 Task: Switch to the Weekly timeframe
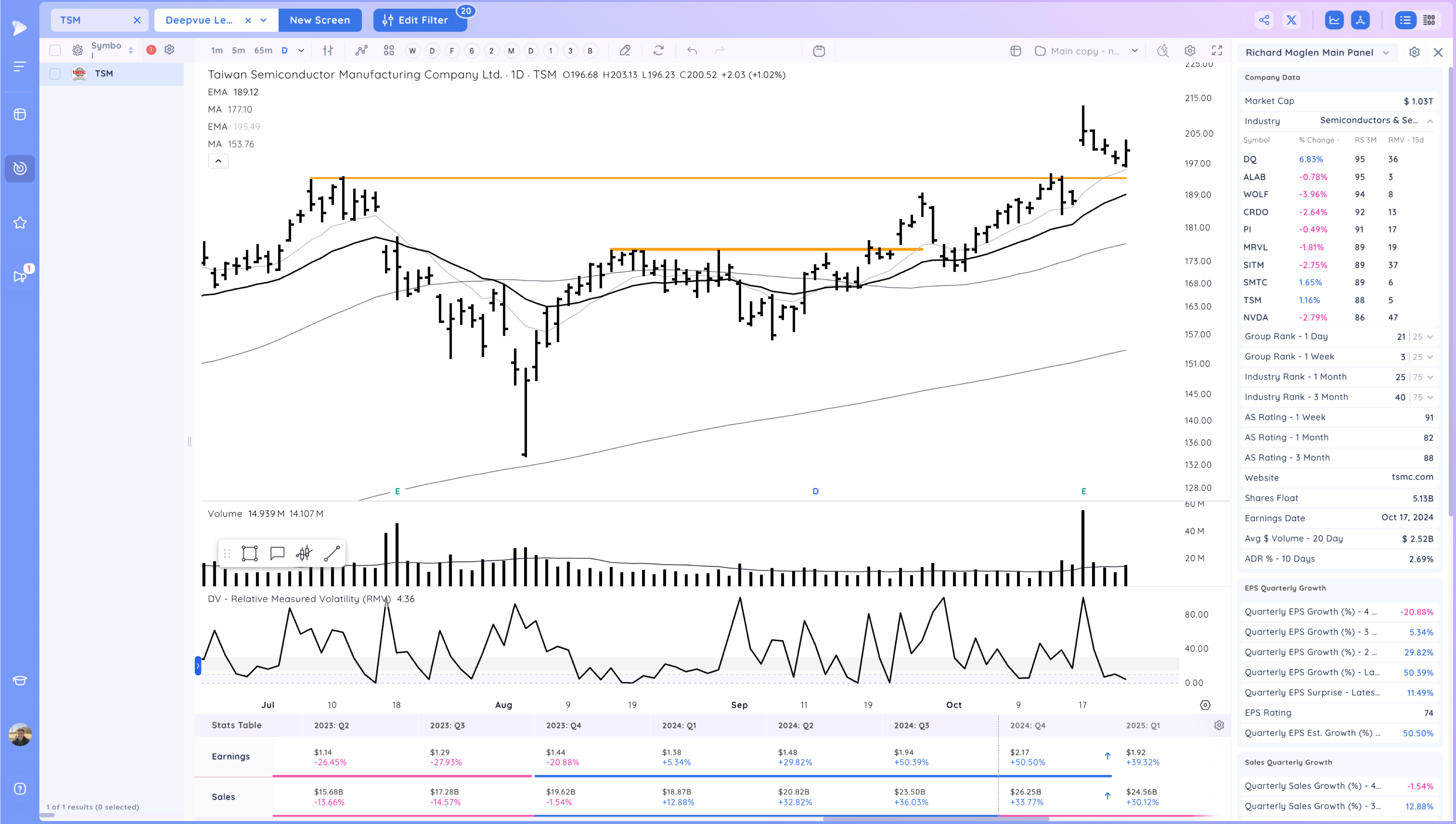click(412, 50)
